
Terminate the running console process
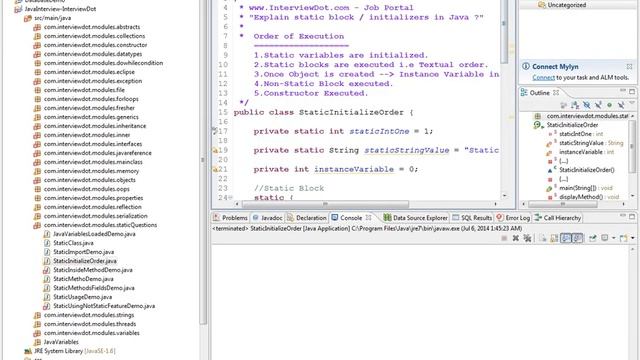504,238
